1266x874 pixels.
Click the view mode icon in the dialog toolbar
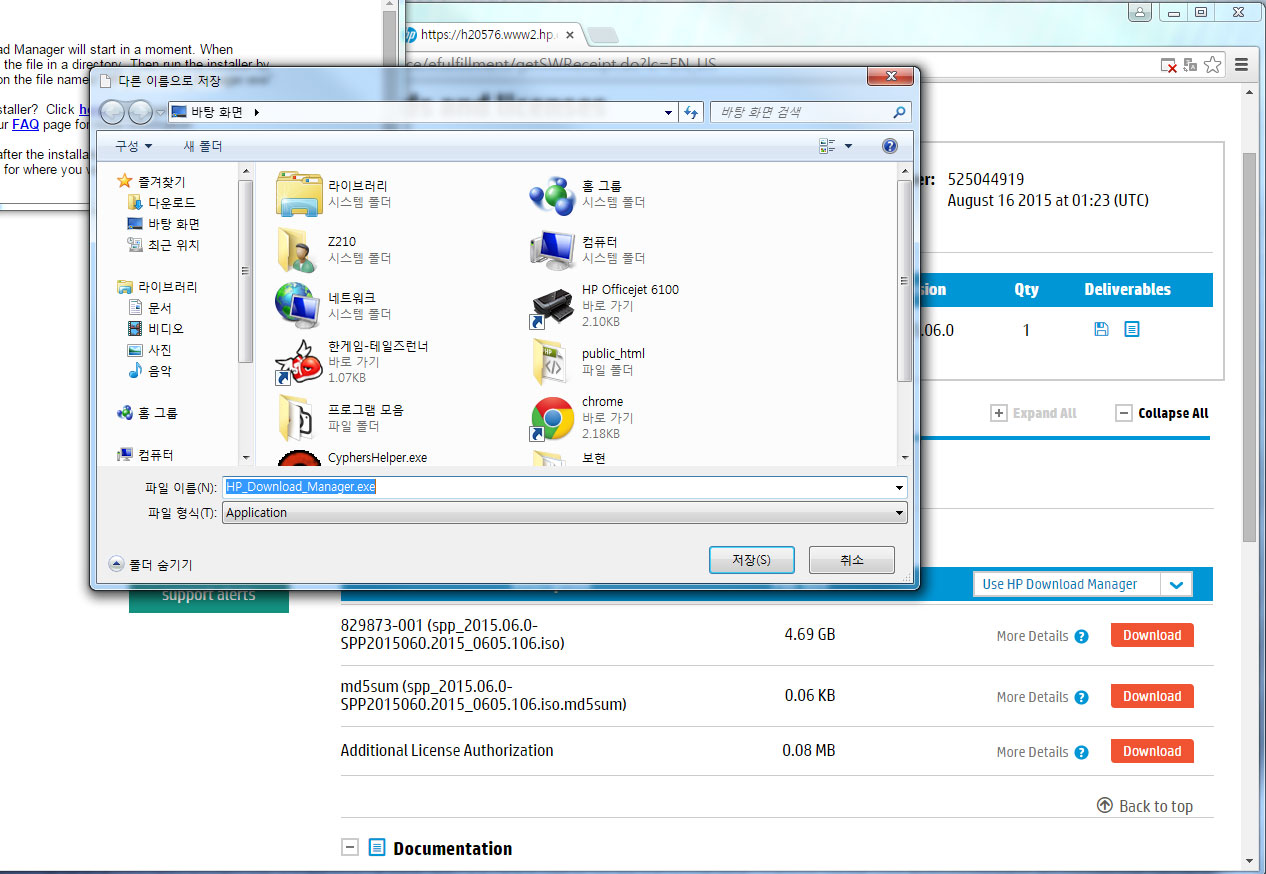[x=827, y=146]
